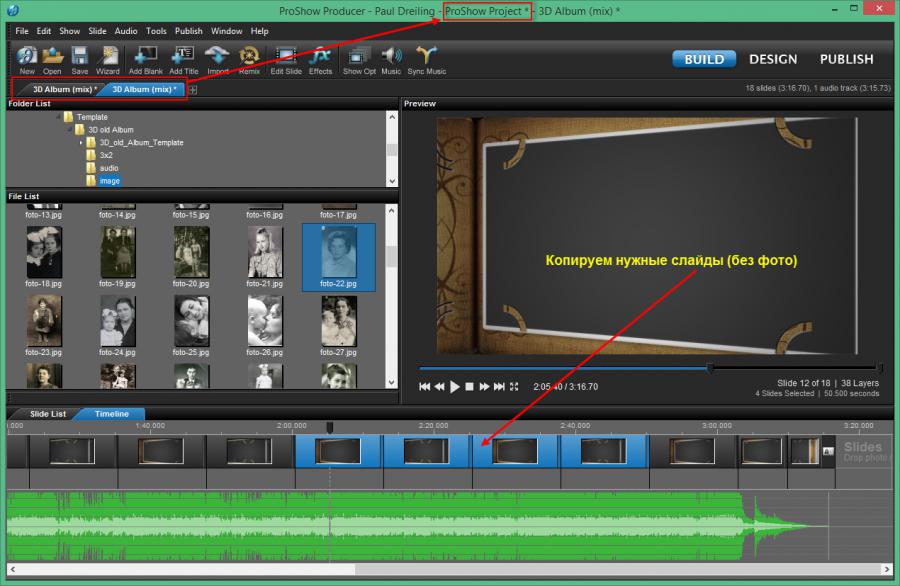Select thumbnail foto-20.jpg
The width and height of the screenshot is (900, 586).
[x=191, y=257]
